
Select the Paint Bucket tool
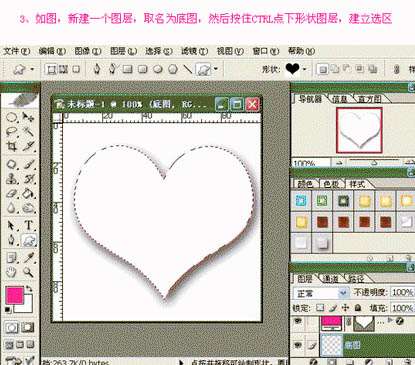[x=29, y=193]
